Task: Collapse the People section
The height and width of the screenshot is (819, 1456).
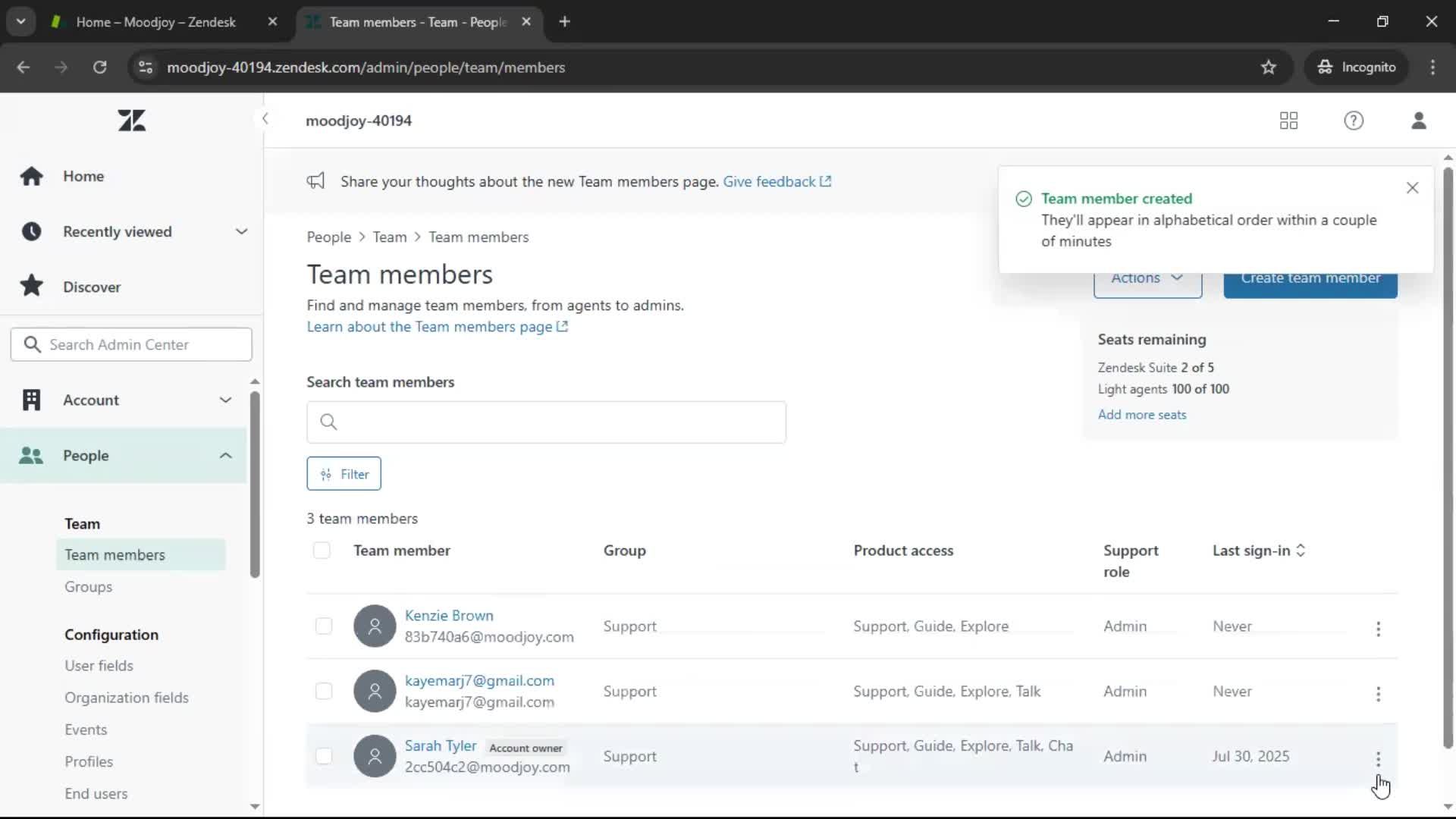Action: click(x=225, y=456)
